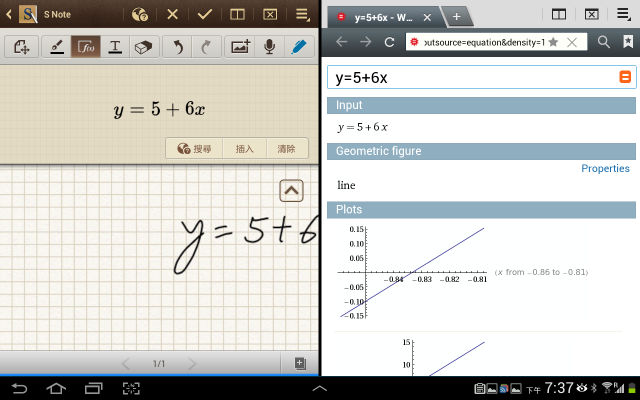
Task: Select the Eraser tool
Action: point(144,47)
